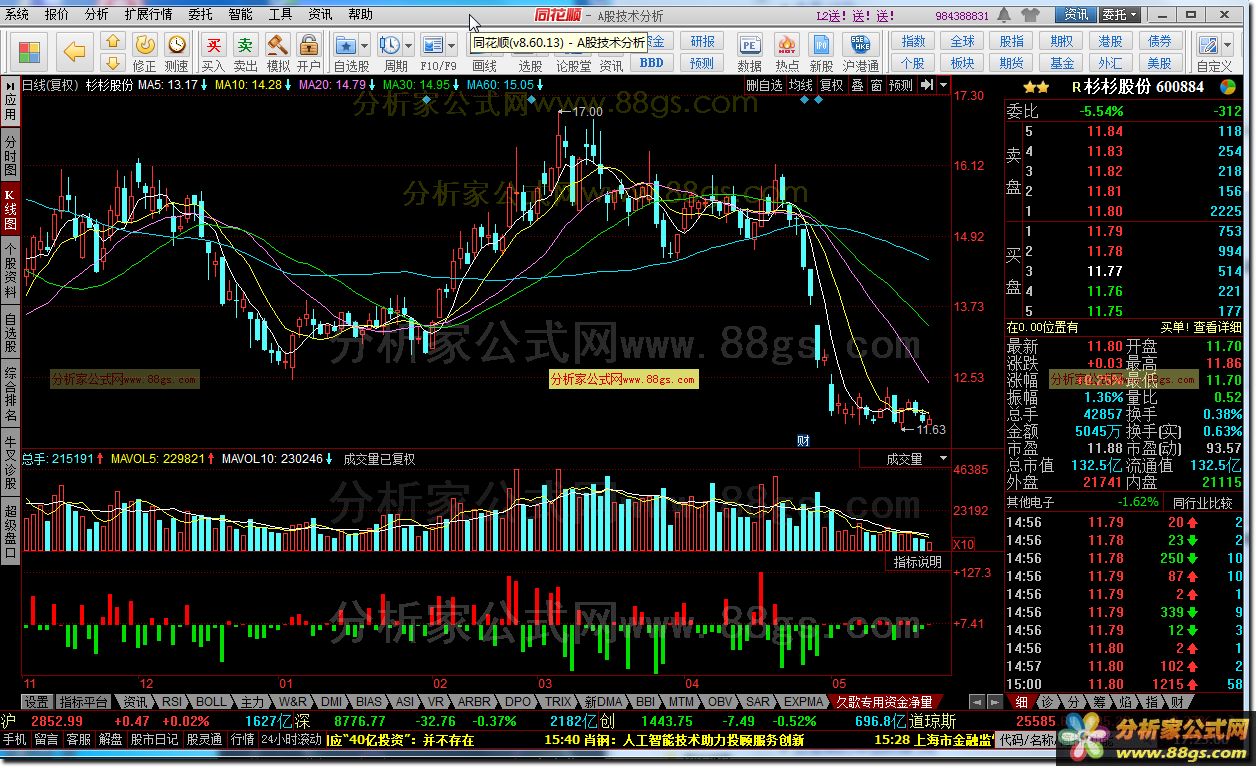The image size is (1258, 768).
Task: Open the 港股 Hong Kong stocks button
Action: [1110, 41]
